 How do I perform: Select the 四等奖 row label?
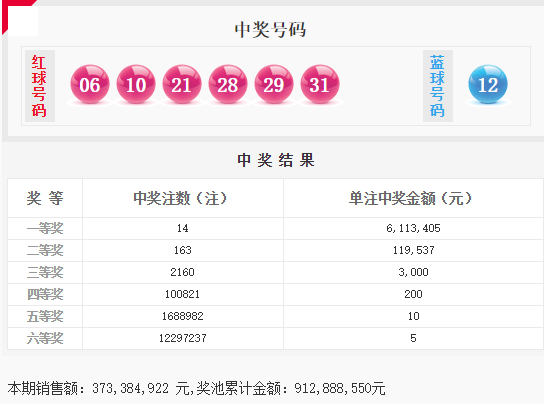(45, 294)
